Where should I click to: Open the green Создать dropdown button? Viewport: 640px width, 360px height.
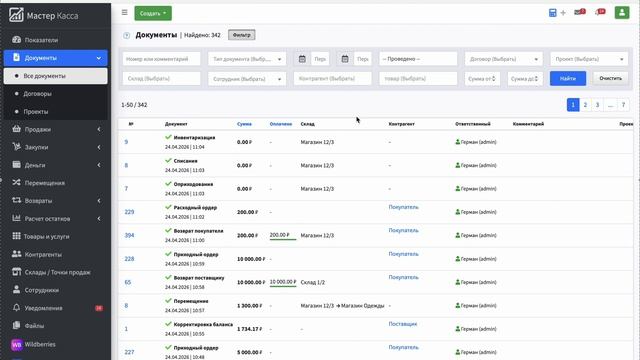(153, 13)
